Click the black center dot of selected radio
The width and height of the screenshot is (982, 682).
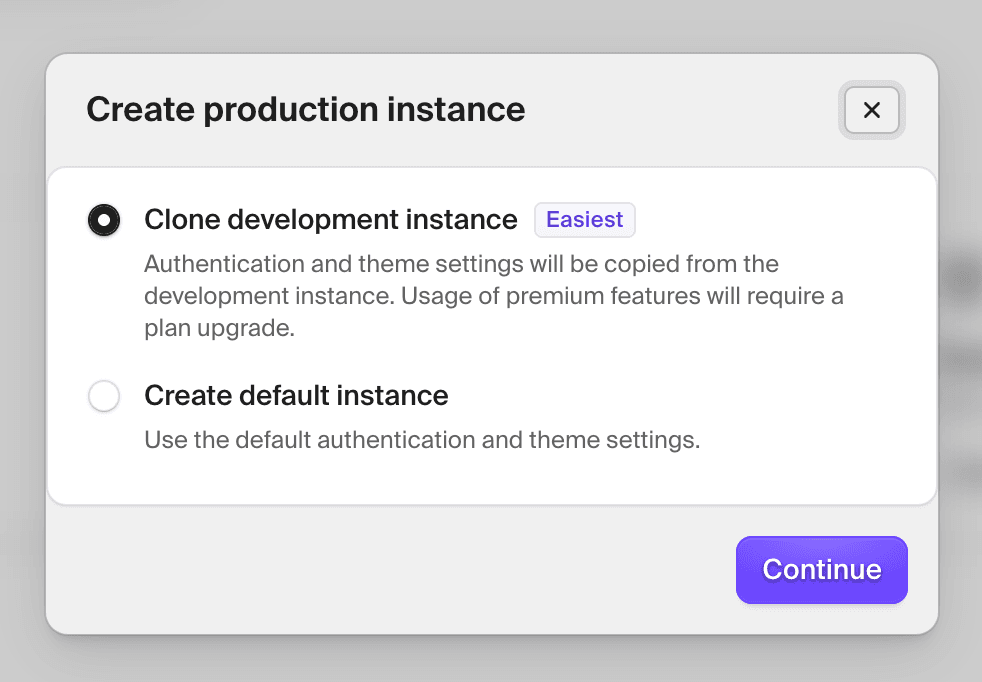click(x=104, y=220)
